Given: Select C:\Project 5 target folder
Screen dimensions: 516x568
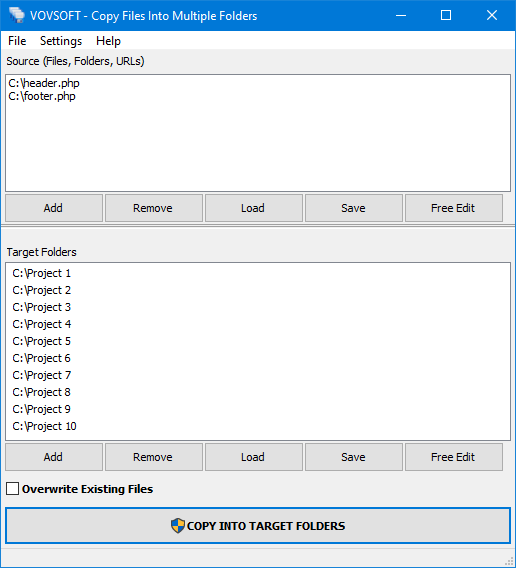Looking at the screenshot, I should [41, 341].
